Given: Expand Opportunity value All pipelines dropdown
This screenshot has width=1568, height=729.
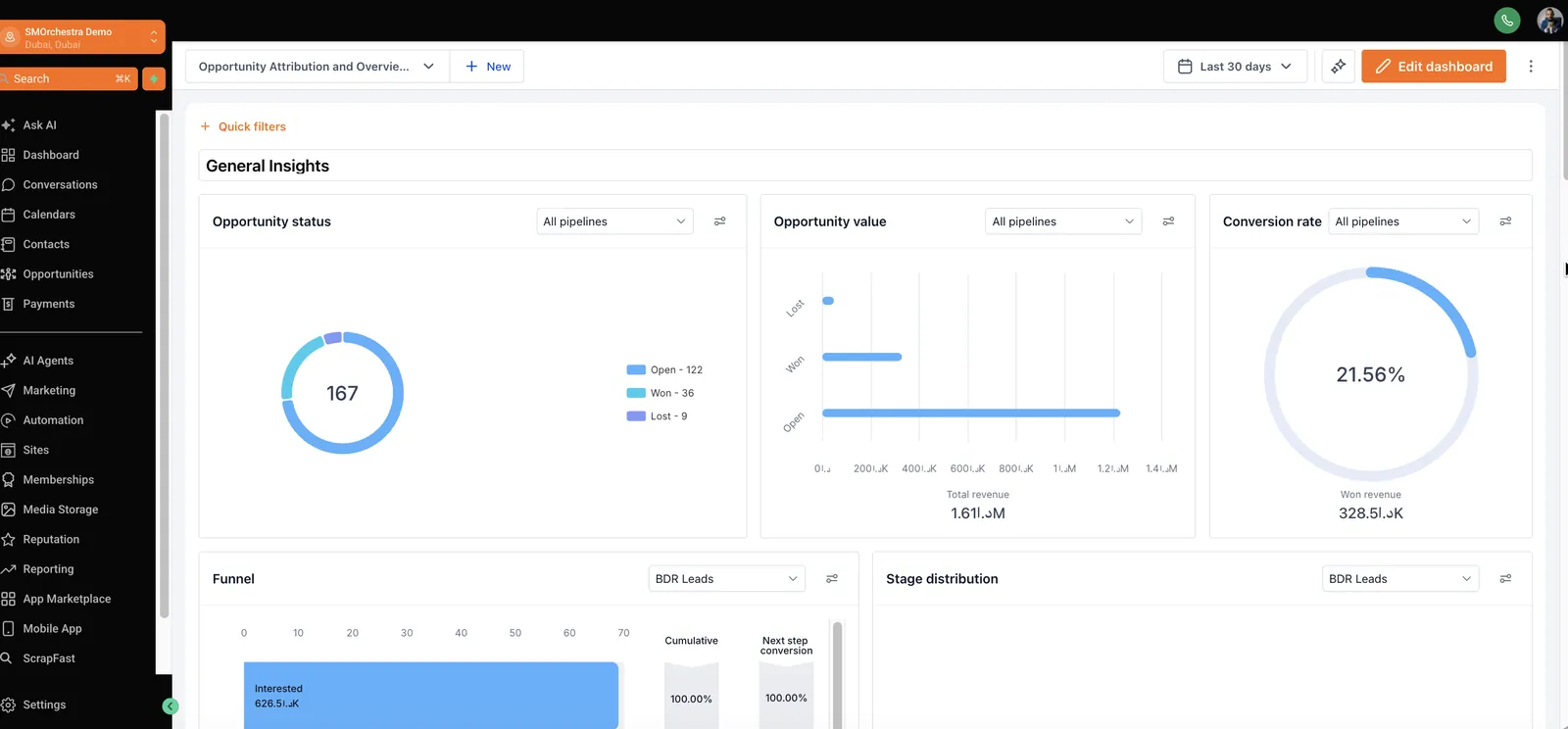Looking at the screenshot, I should 1063,221.
